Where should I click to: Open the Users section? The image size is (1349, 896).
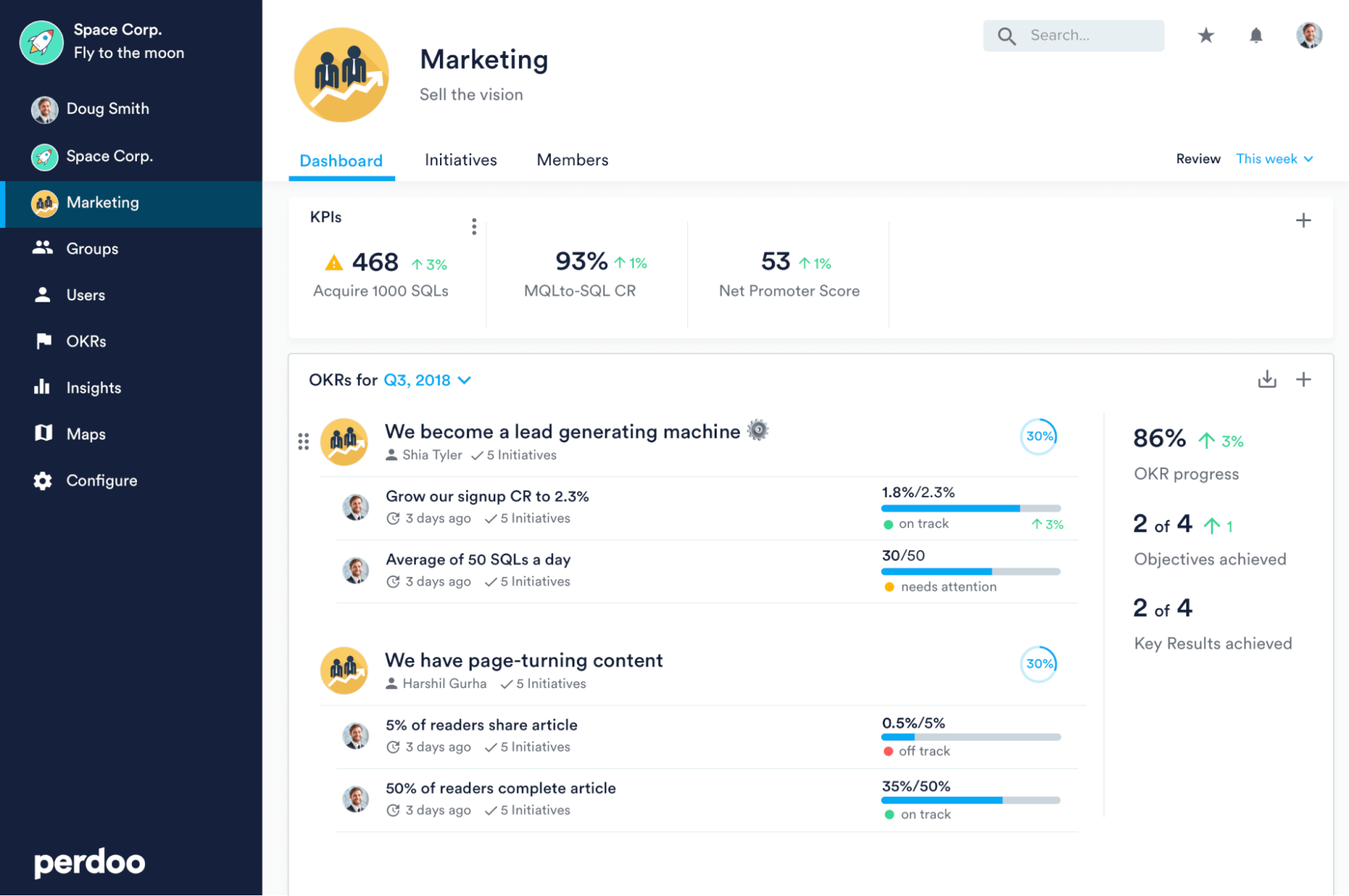pos(86,295)
